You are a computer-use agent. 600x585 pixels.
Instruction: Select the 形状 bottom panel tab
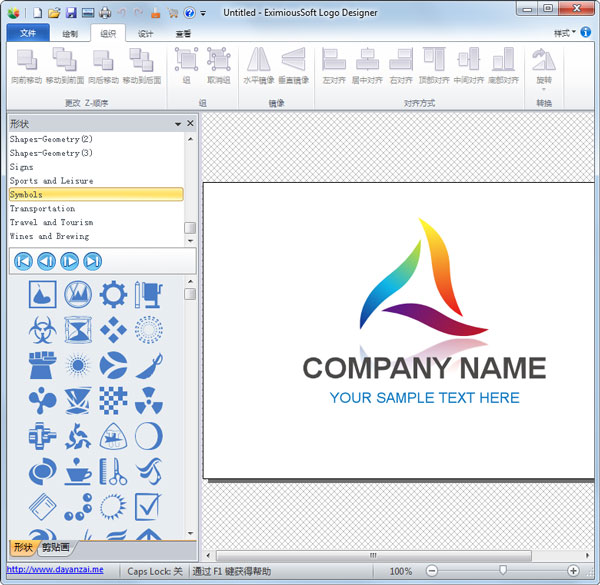(x=23, y=547)
